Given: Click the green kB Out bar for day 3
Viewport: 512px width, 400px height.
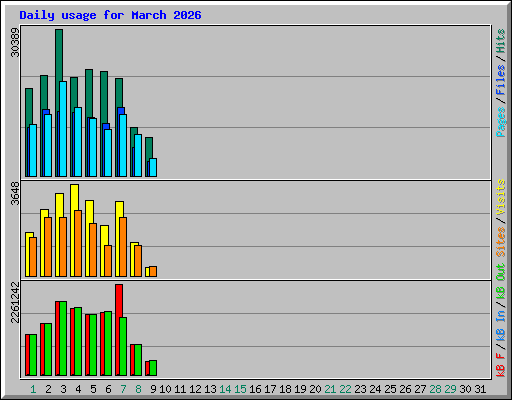Looking at the screenshot, I should point(63,339).
